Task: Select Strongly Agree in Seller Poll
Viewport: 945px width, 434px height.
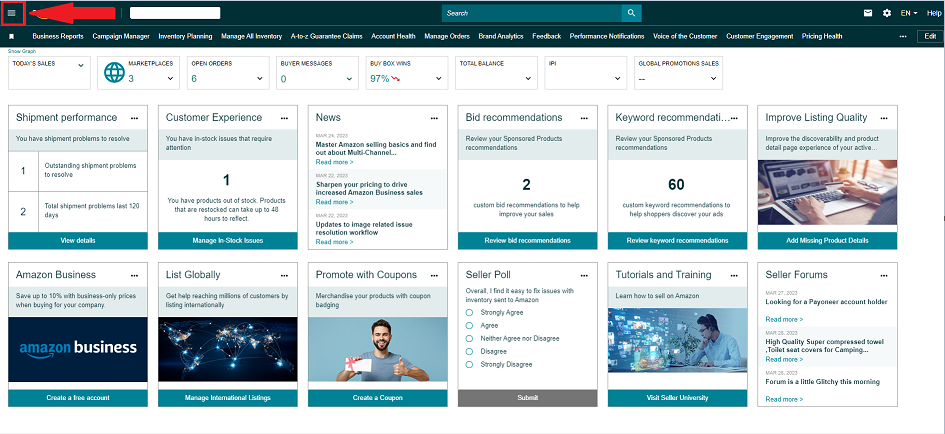Action: click(469, 312)
